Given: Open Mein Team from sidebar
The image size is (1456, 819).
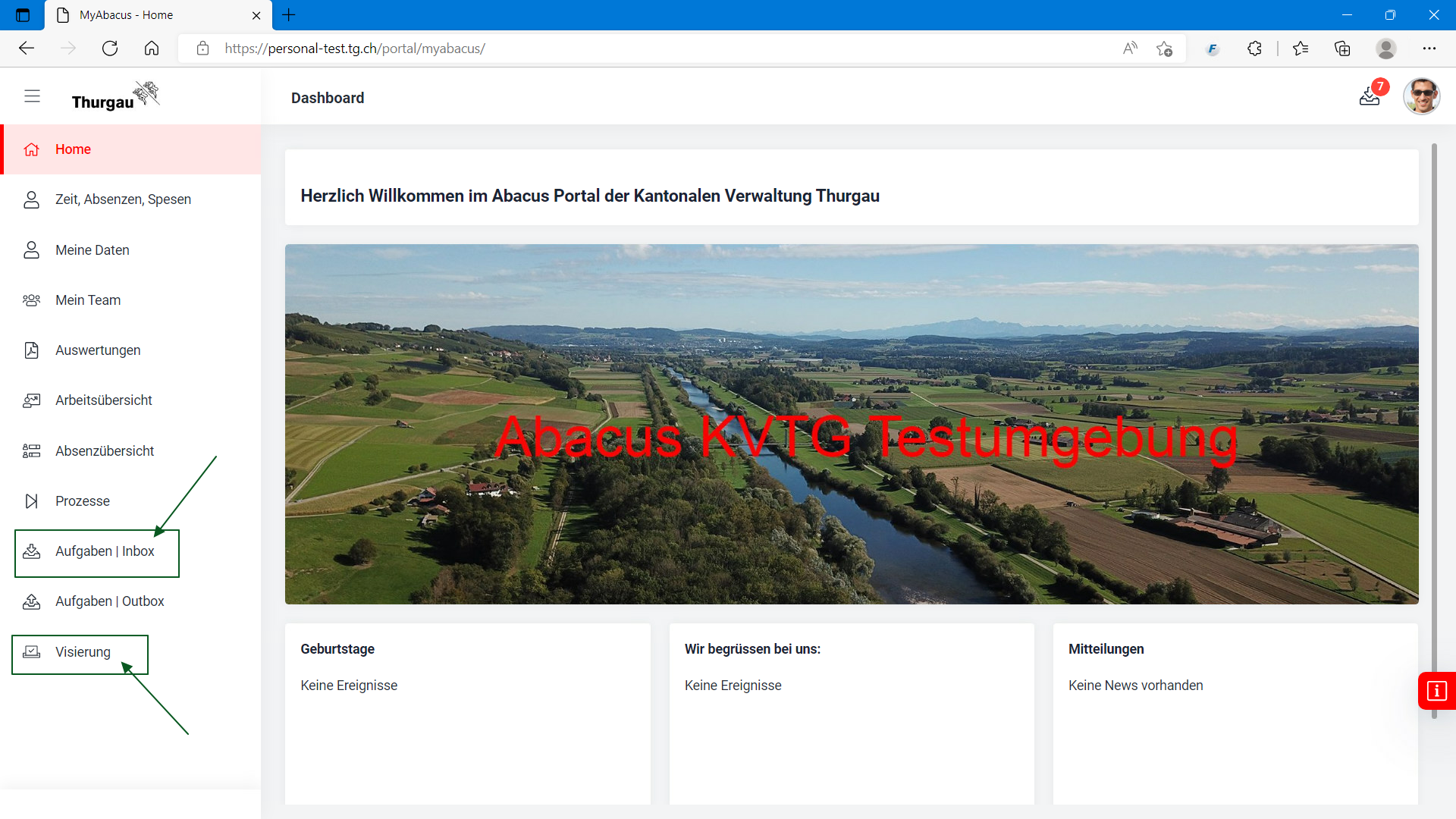Looking at the screenshot, I should [88, 300].
